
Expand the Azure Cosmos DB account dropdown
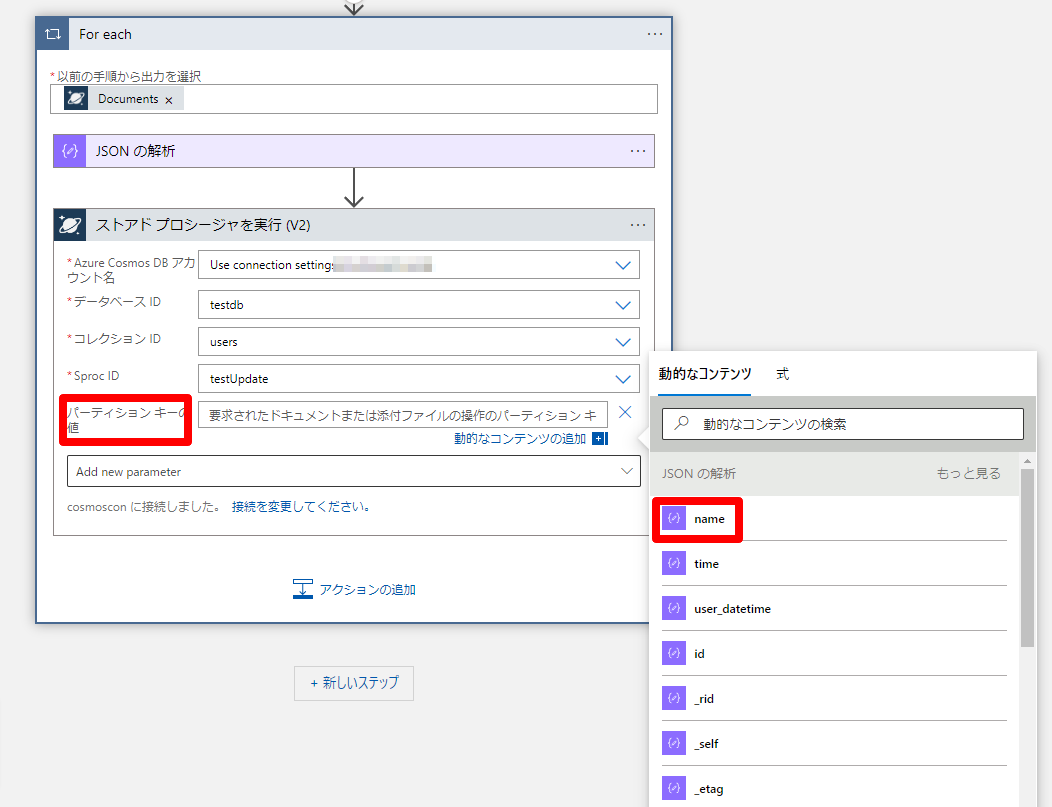(x=623, y=265)
